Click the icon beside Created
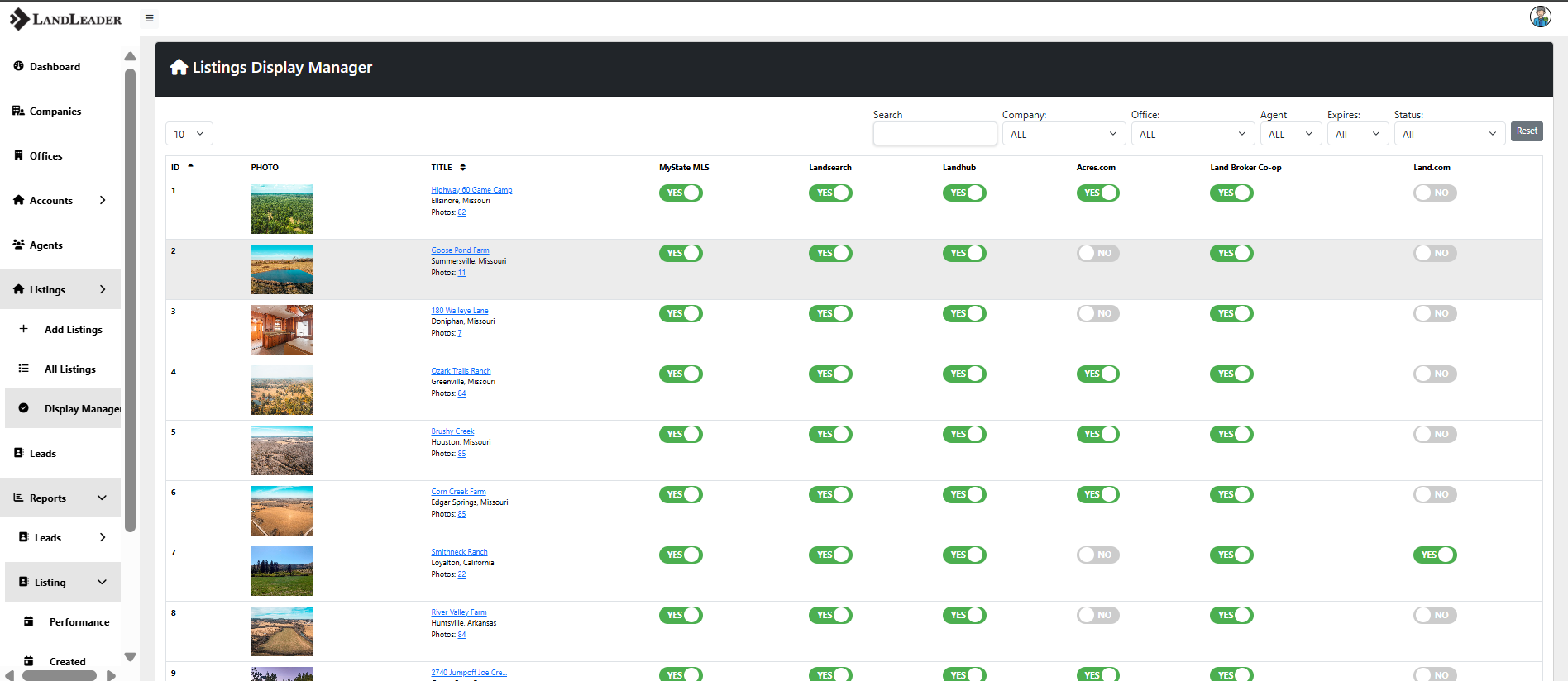1568x681 pixels. (x=28, y=661)
